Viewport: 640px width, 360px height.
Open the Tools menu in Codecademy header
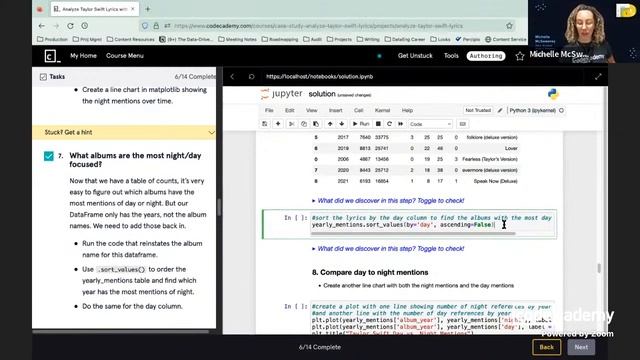pyautogui.click(x=451, y=56)
